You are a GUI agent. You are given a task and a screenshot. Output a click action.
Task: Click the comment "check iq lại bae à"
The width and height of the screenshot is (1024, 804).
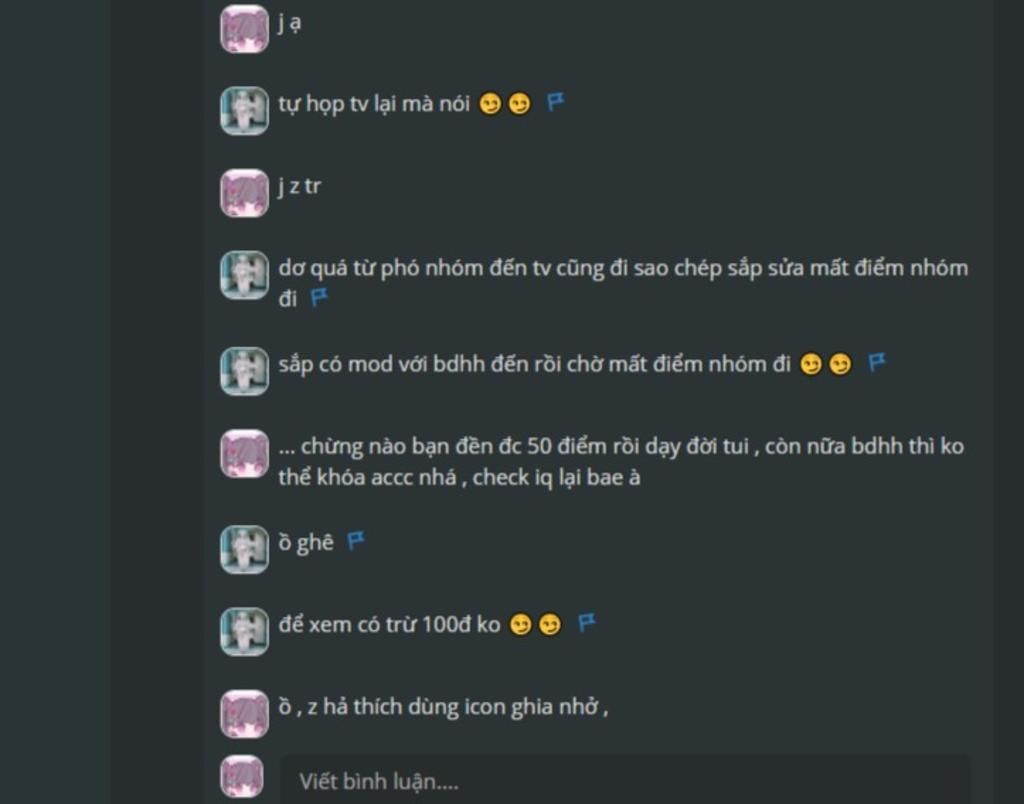(556, 477)
